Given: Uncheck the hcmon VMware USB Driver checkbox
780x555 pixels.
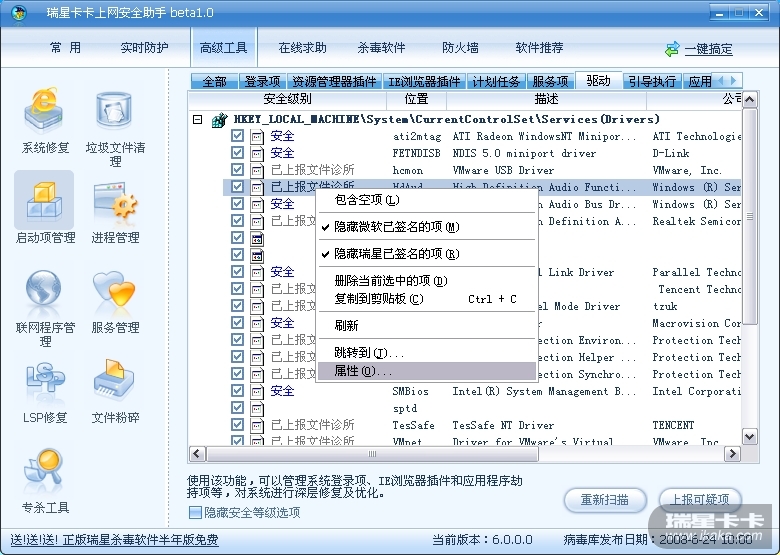Looking at the screenshot, I should click(237, 170).
